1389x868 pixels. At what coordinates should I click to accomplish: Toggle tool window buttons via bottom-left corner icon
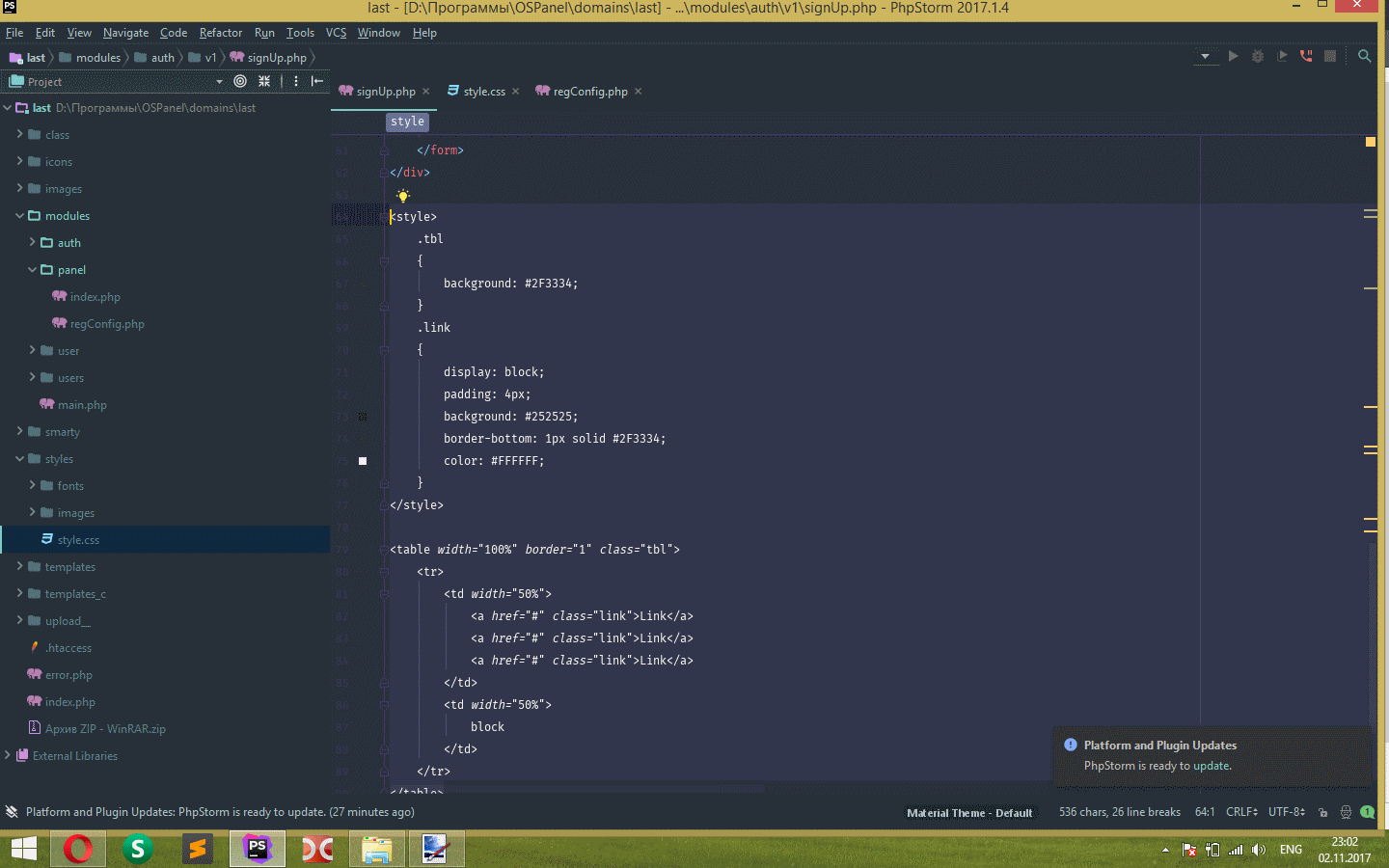click(12, 812)
